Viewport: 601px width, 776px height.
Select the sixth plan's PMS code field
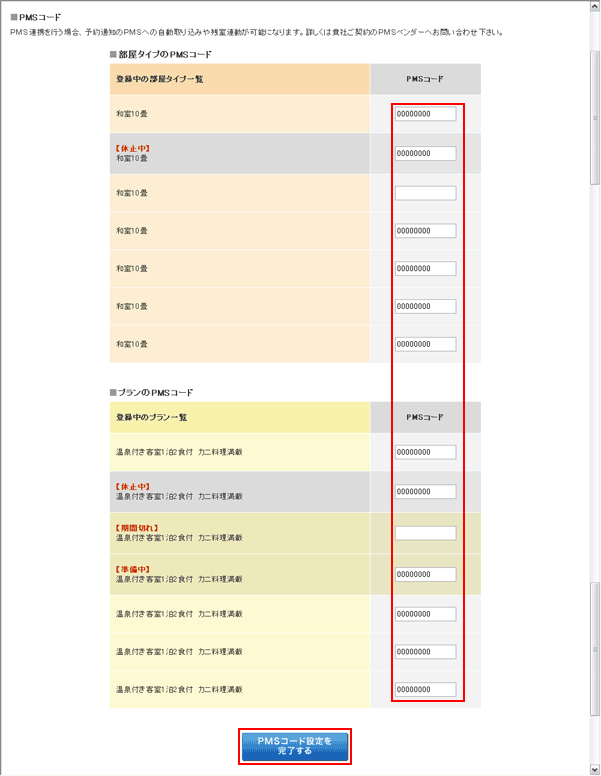425,652
